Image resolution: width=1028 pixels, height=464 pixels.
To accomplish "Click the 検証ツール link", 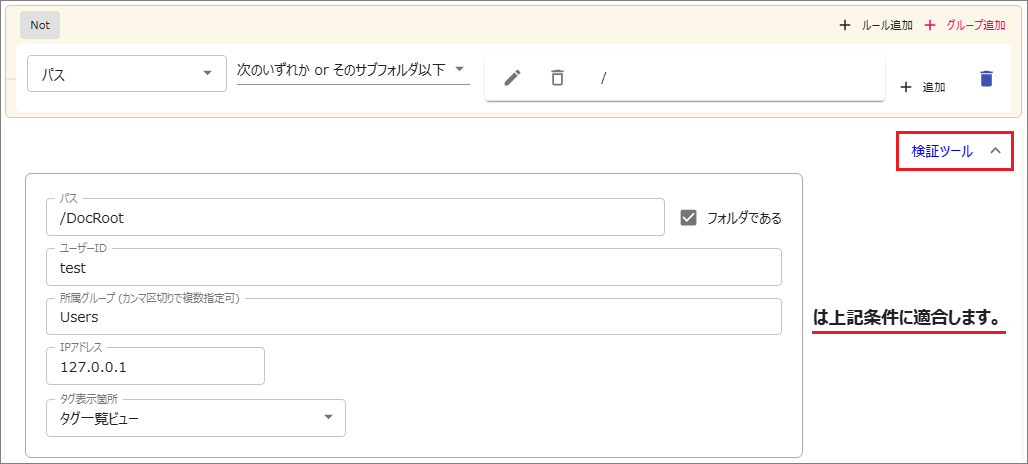I will [941, 151].
